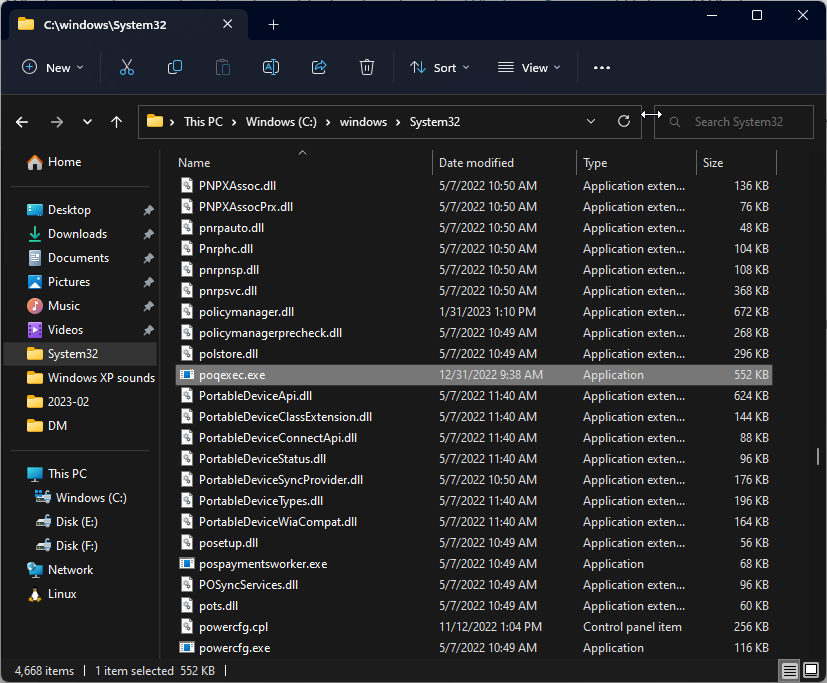Image resolution: width=827 pixels, height=683 pixels.
Task: Switch to details view layout button
Action: (790, 670)
